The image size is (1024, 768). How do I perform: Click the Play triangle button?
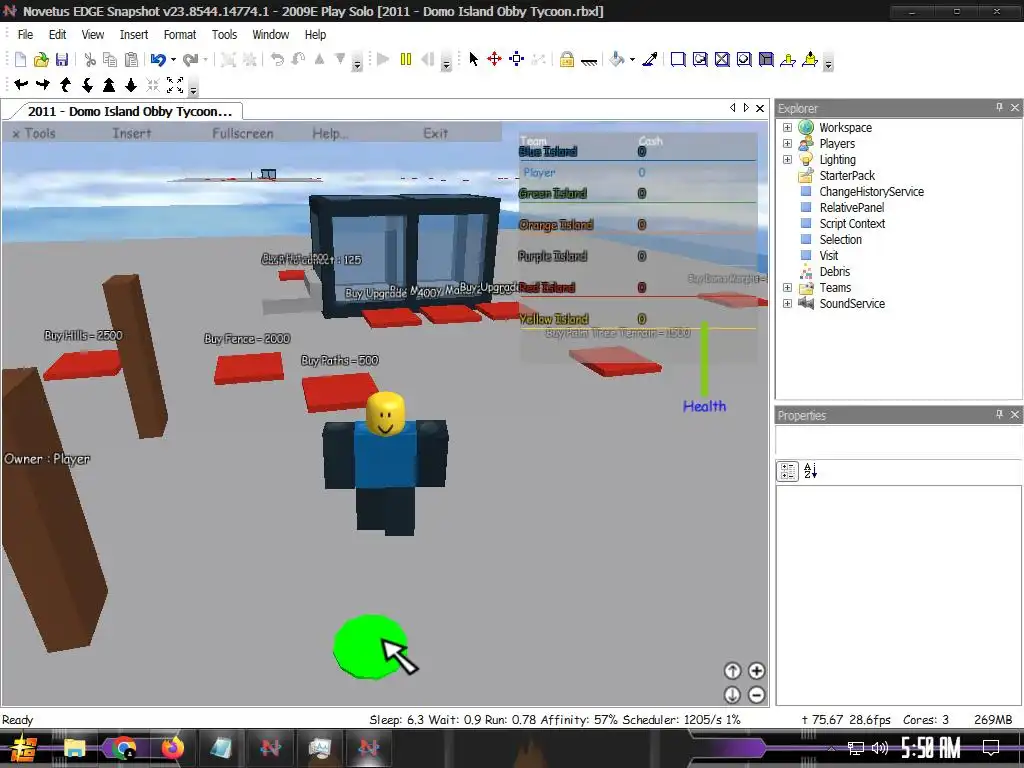(383, 59)
